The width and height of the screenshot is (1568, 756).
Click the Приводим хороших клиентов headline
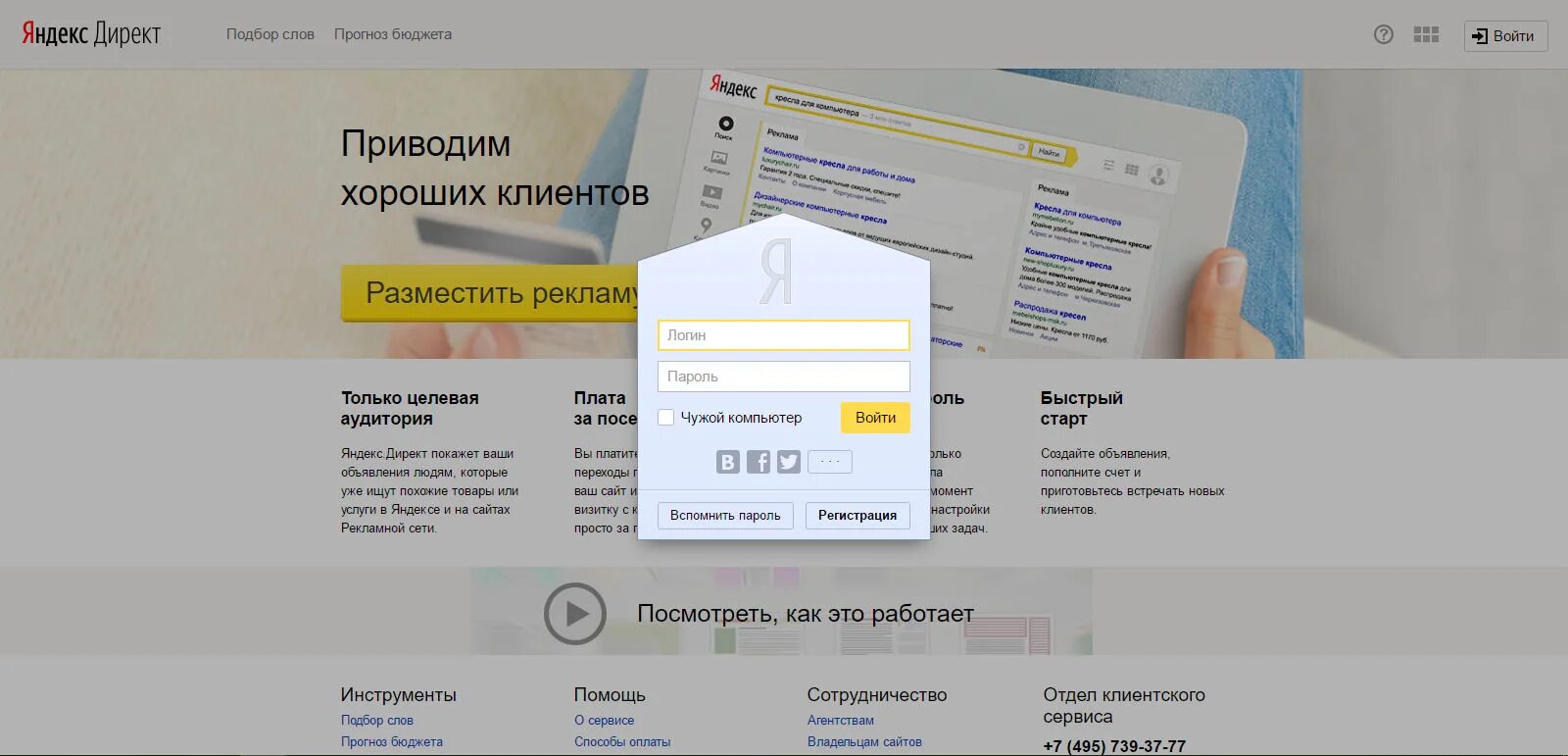tap(495, 168)
